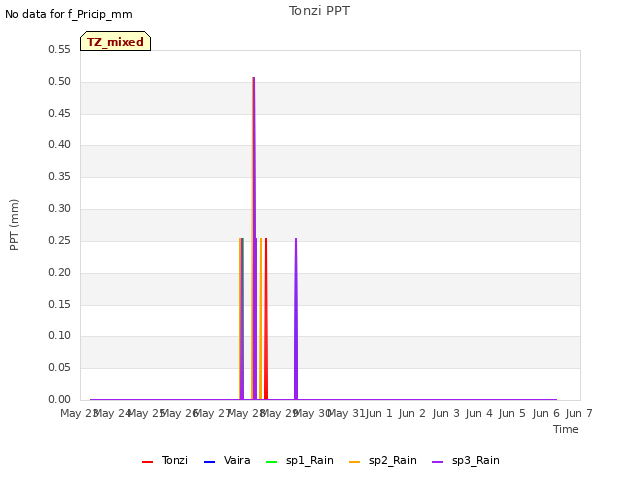Toggle the sp3_Rain legend entry

466,460
